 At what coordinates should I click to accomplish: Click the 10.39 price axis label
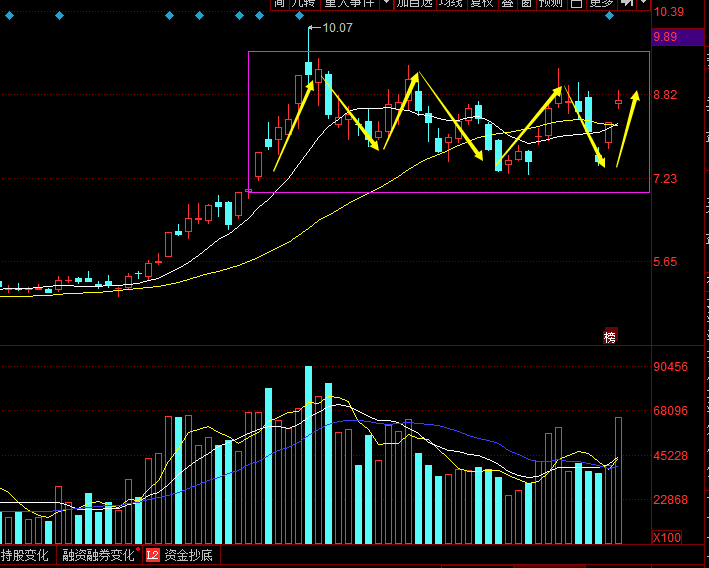[x=669, y=12]
